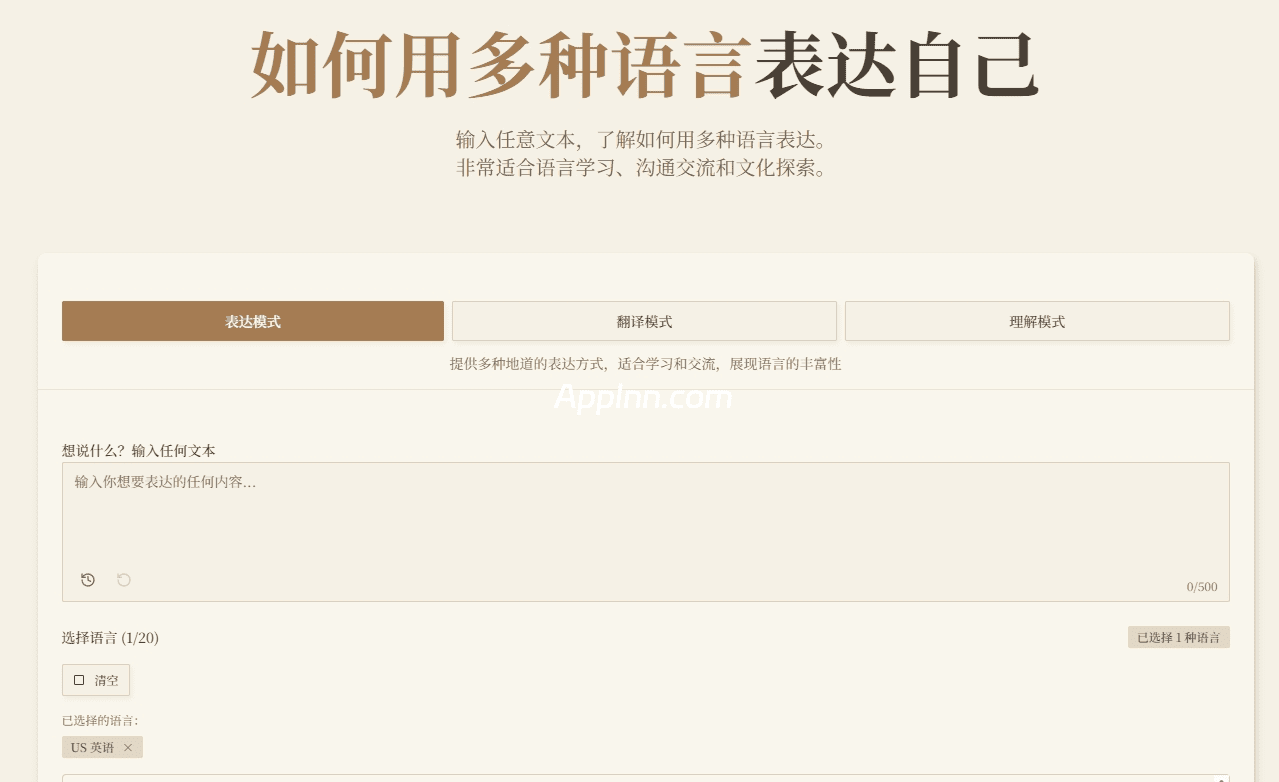Click the 已选择 1 种语言 badge
Screen dimensions: 1279x782
point(1179,637)
